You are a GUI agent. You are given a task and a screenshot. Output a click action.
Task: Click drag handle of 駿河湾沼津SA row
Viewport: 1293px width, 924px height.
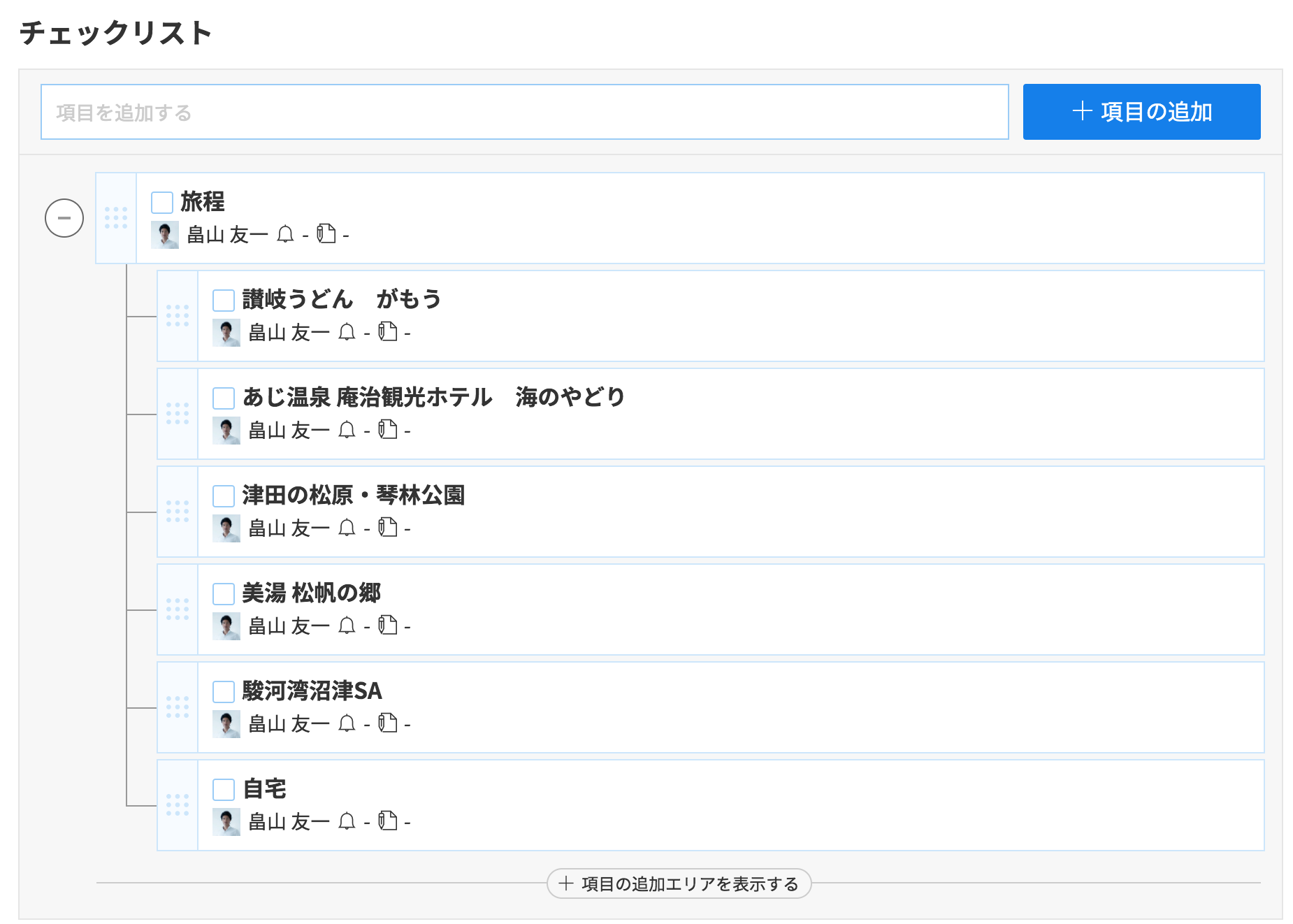click(178, 707)
